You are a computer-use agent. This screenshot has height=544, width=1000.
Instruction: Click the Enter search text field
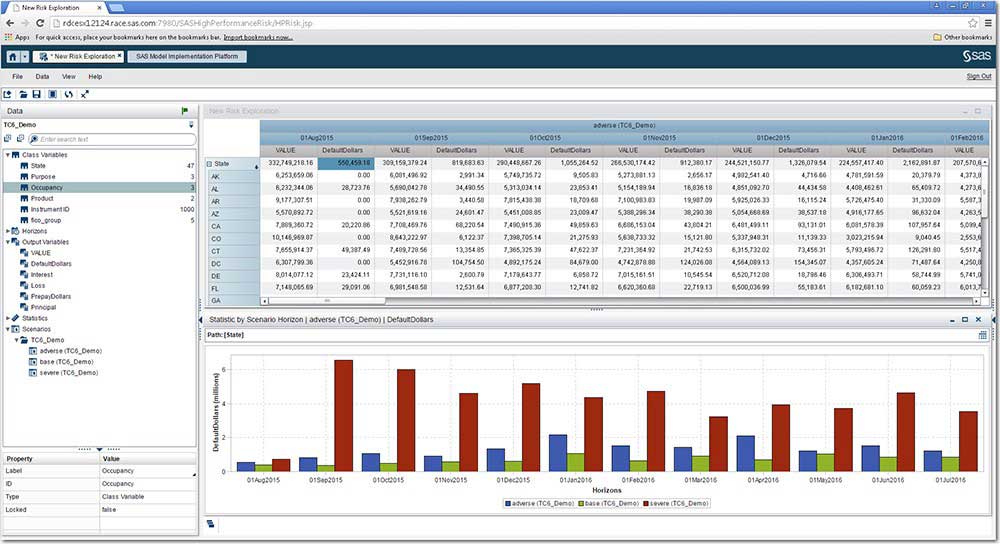click(112, 139)
